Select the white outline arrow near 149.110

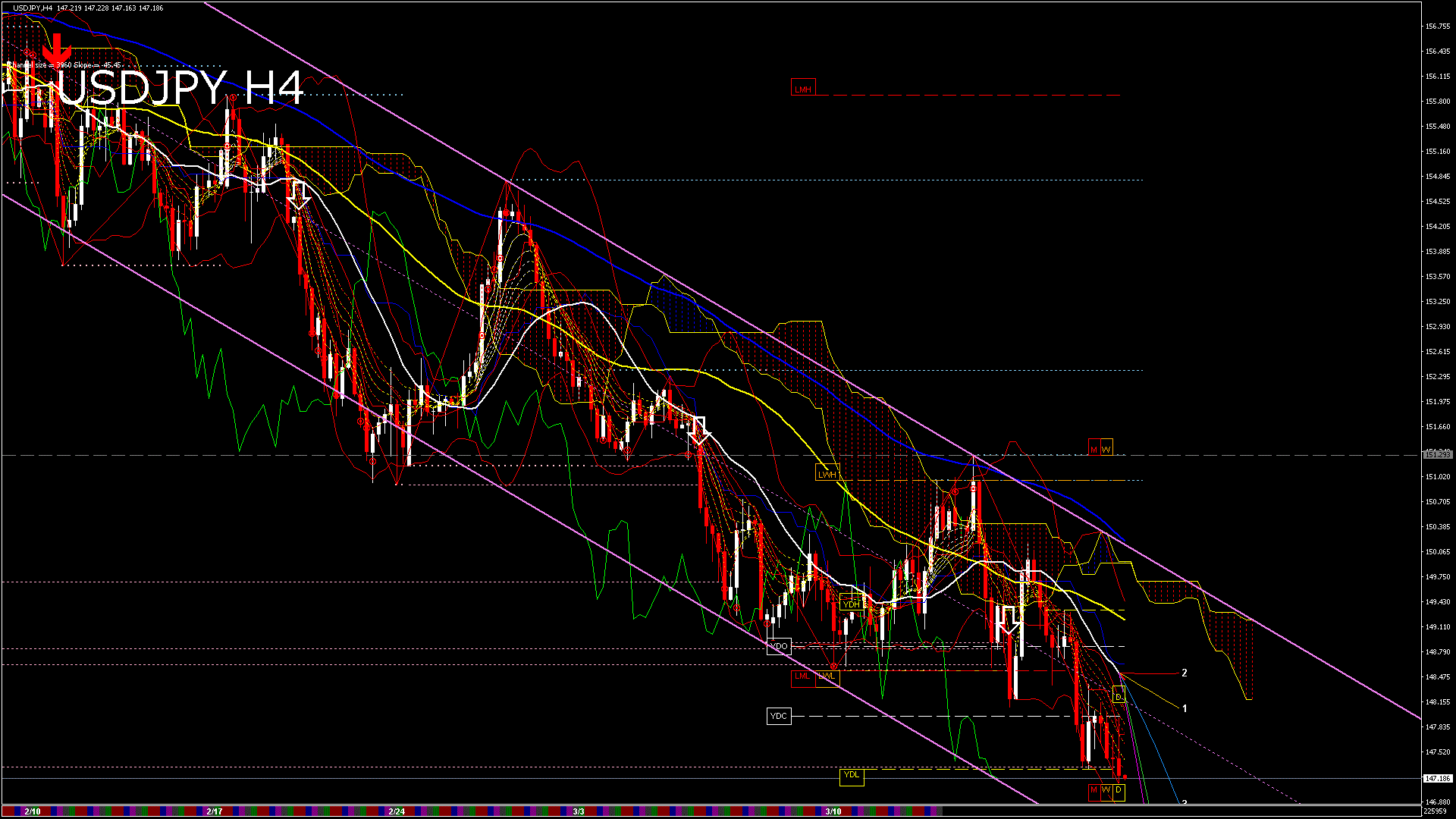coord(1009,620)
